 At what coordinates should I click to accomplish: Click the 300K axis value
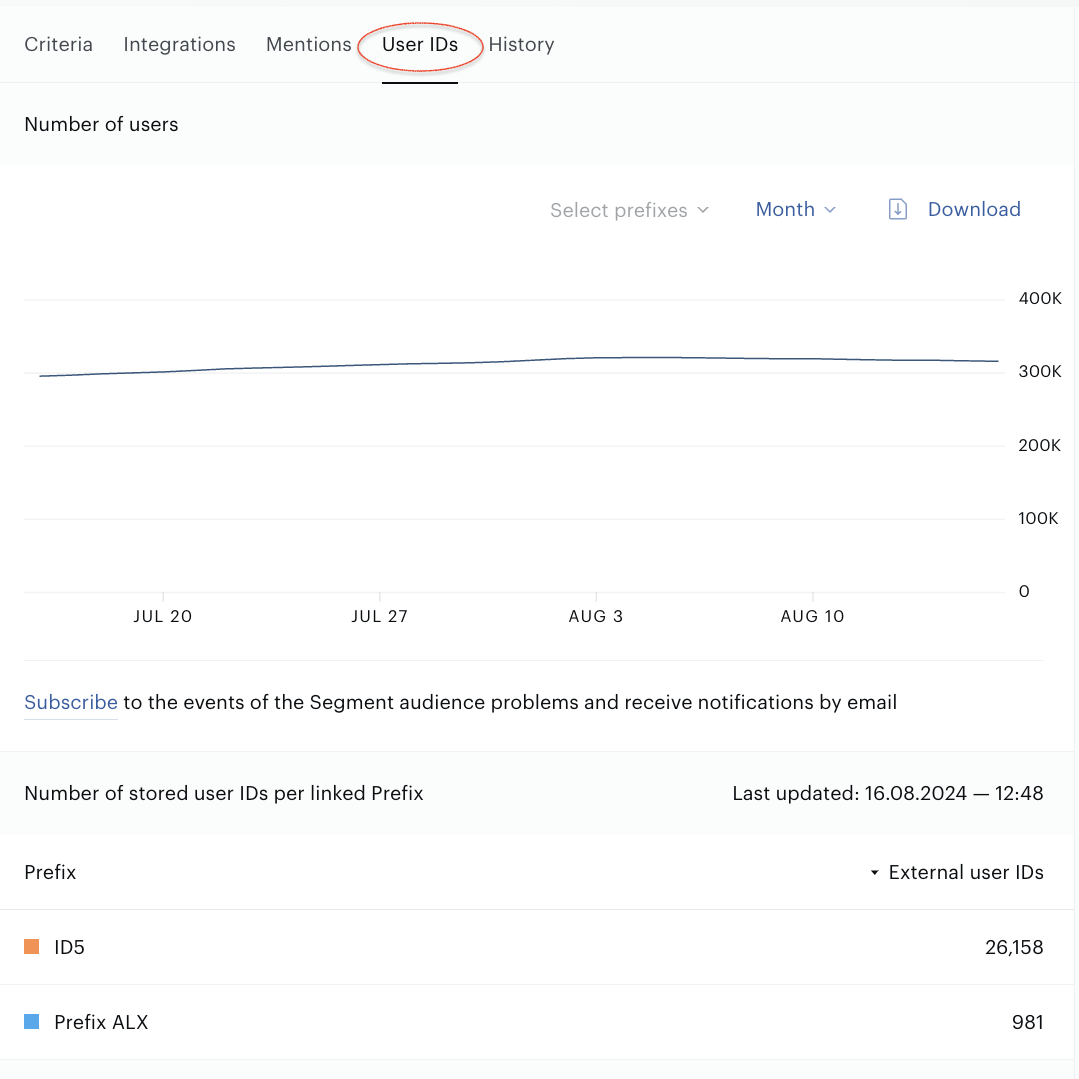click(1040, 372)
